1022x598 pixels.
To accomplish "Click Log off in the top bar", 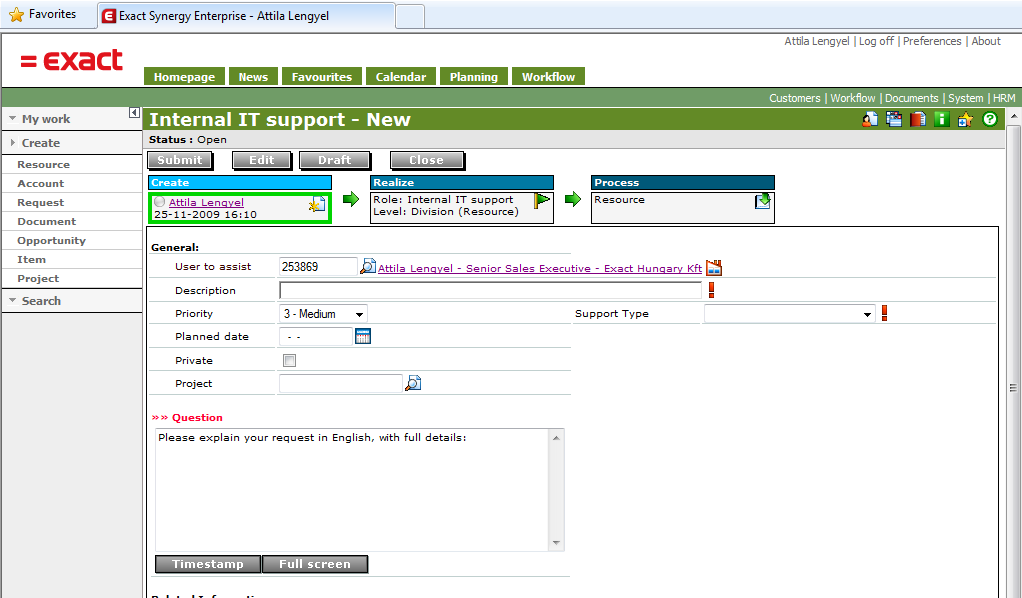I will pos(876,41).
